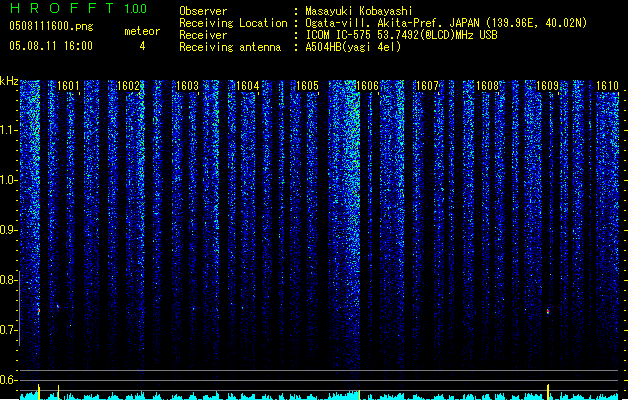Select the filename 0508111600.png
Screen dimensions: 629x400
51,27
